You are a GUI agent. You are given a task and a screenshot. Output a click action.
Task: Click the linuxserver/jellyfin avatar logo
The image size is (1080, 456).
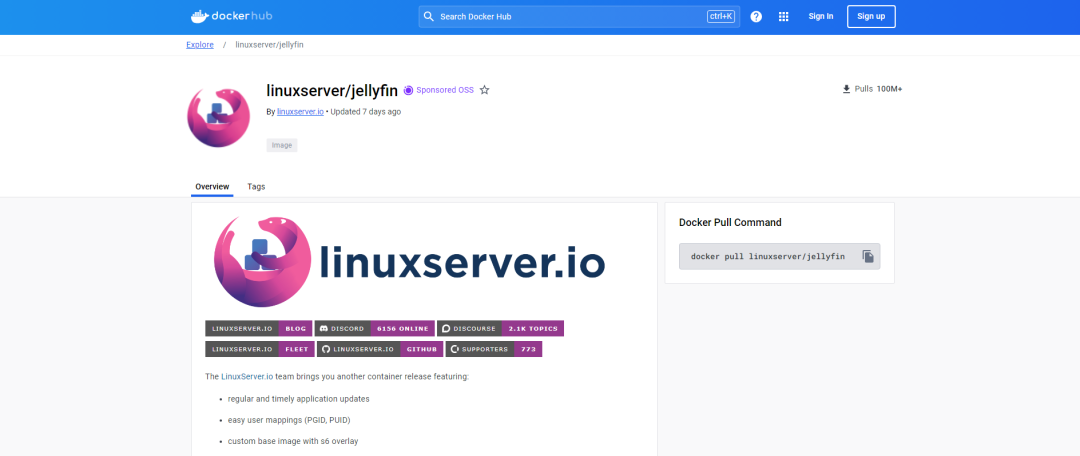tap(218, 117)
